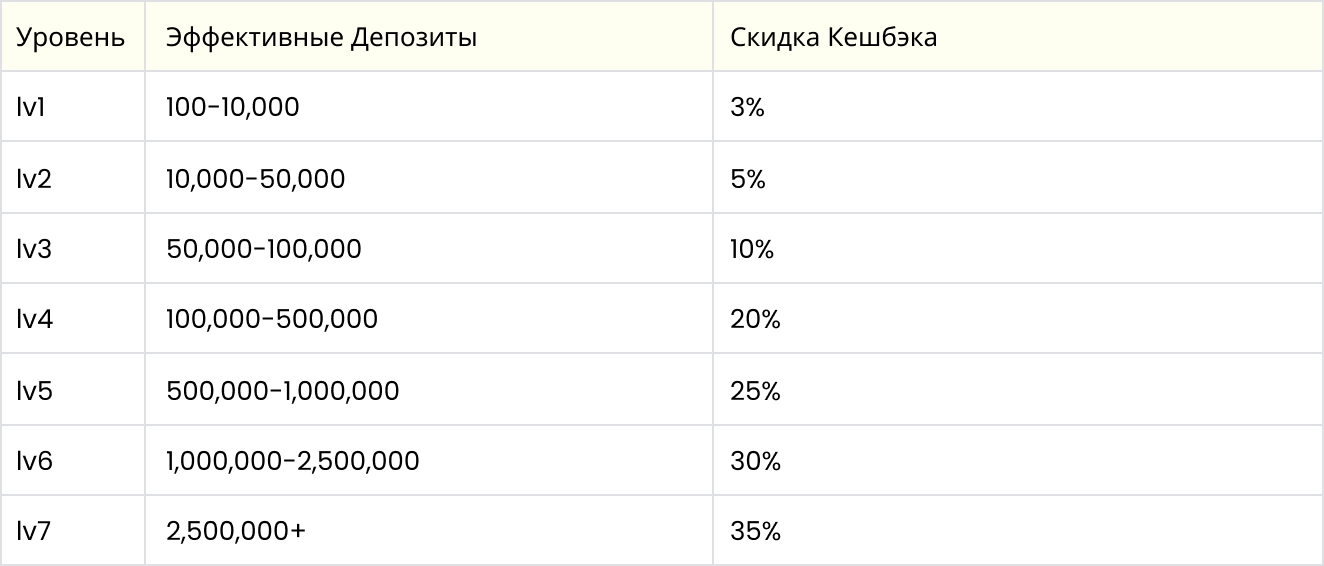
Task: Click the Скидка Кешбэка column header
Action: (x=1018, y=37)
